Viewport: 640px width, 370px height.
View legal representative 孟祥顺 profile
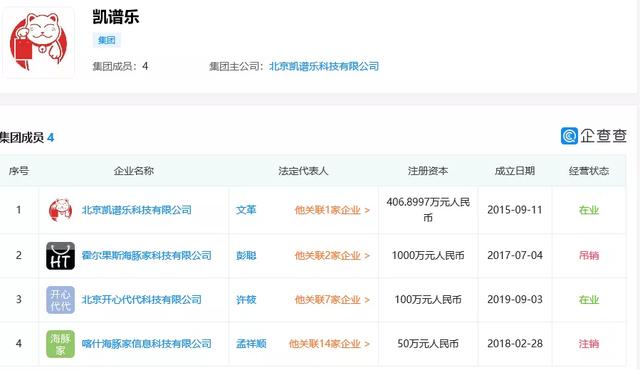click(251, 344)
